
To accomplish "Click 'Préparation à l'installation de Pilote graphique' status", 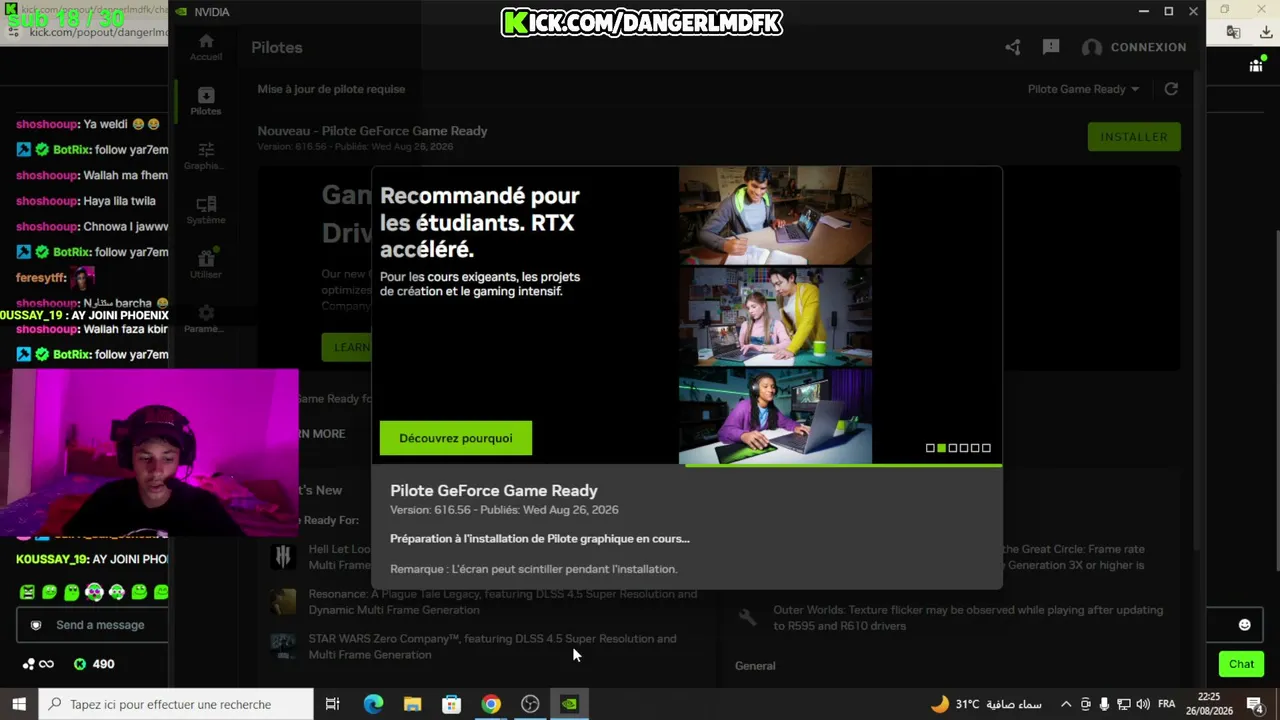I will coord(540,539).
